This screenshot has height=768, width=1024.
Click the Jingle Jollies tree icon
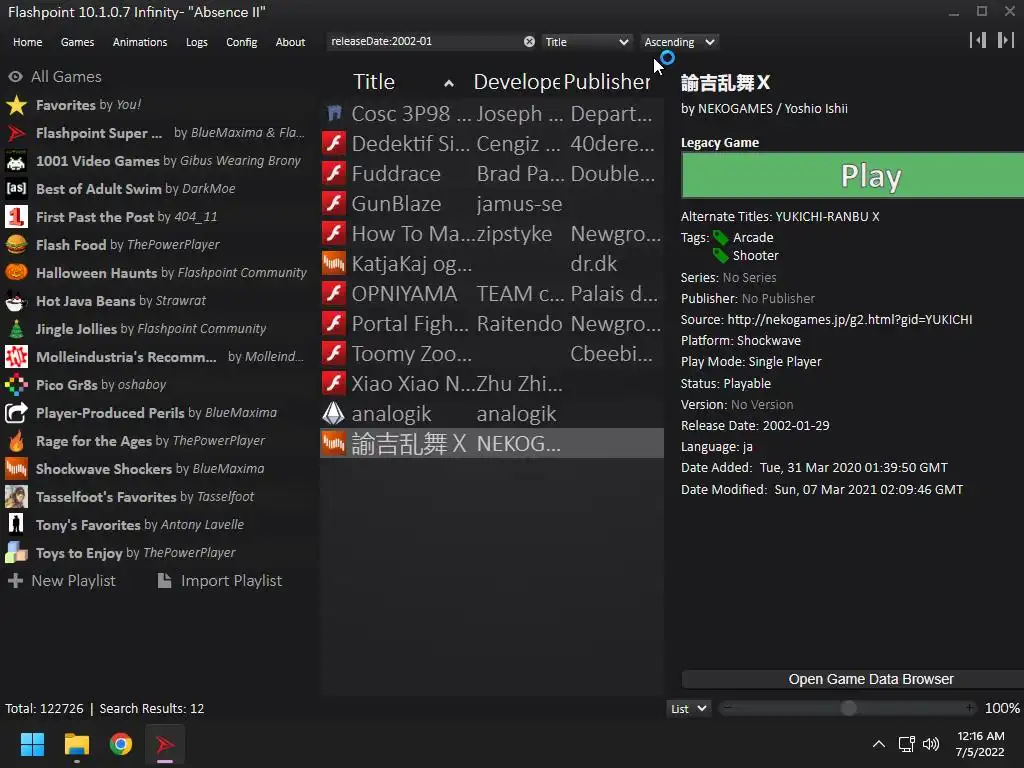16,329
